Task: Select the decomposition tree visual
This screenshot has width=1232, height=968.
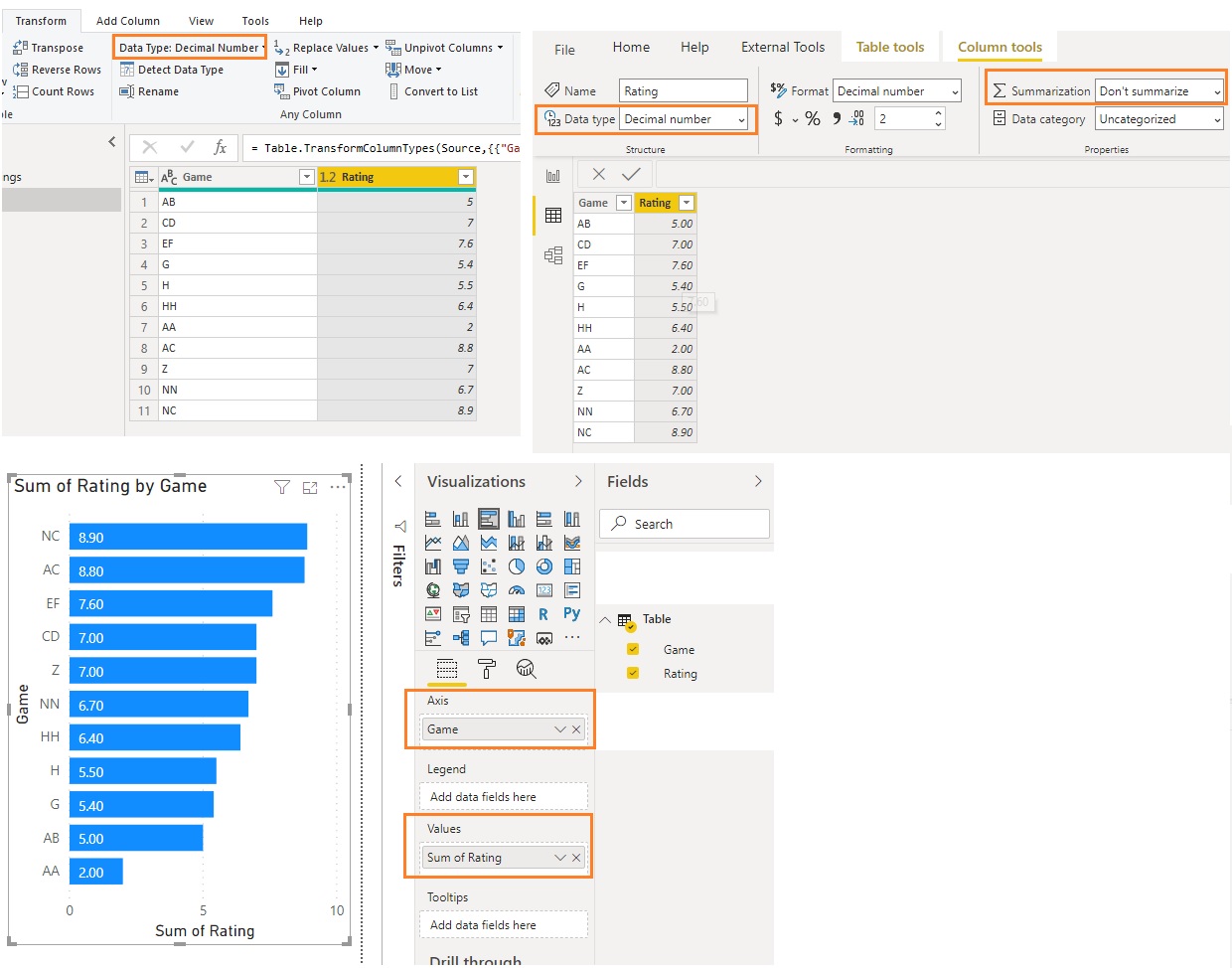Action: tap(461, 638)
